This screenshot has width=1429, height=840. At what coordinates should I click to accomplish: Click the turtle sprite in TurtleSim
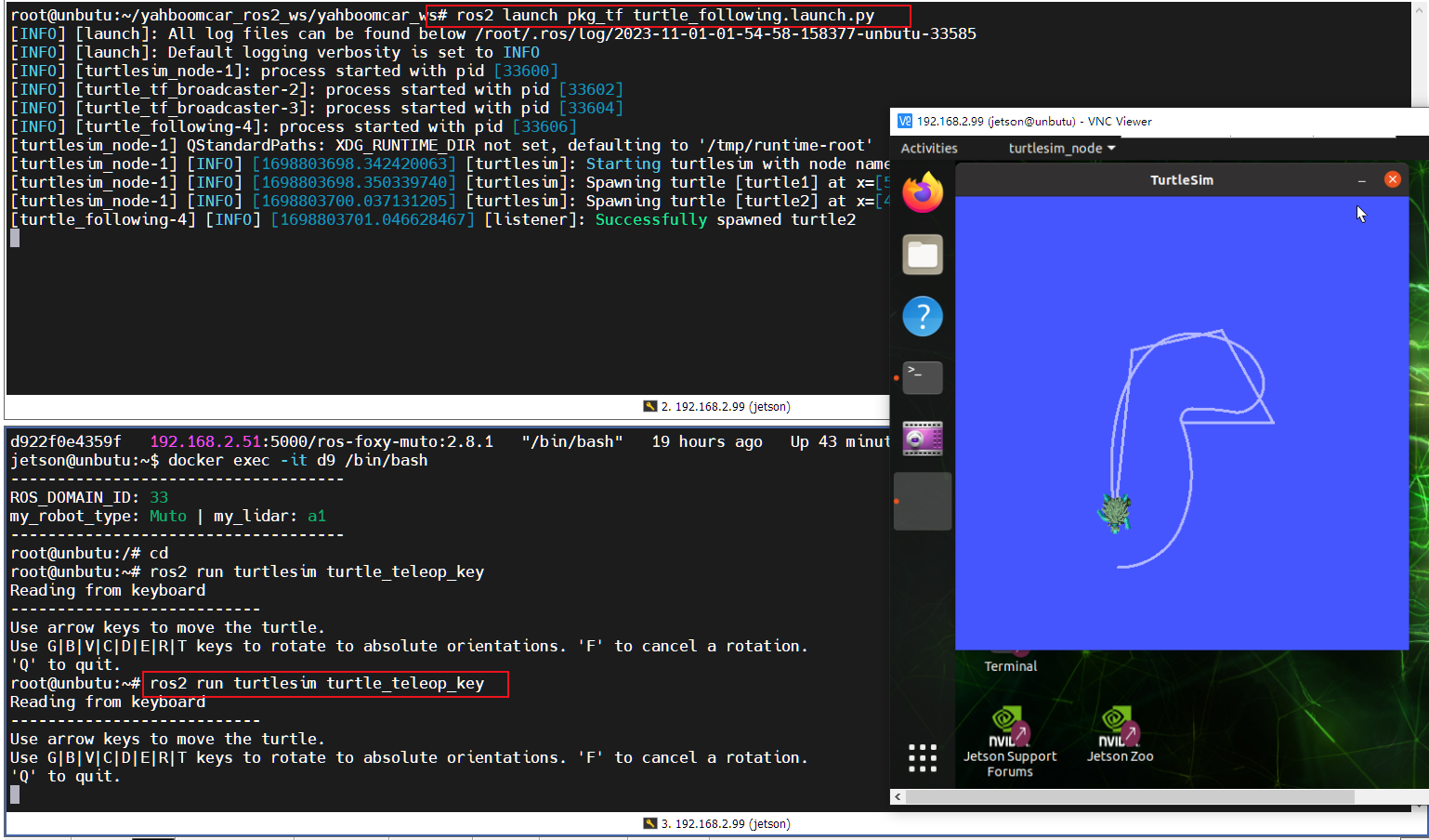[1114, 512]
